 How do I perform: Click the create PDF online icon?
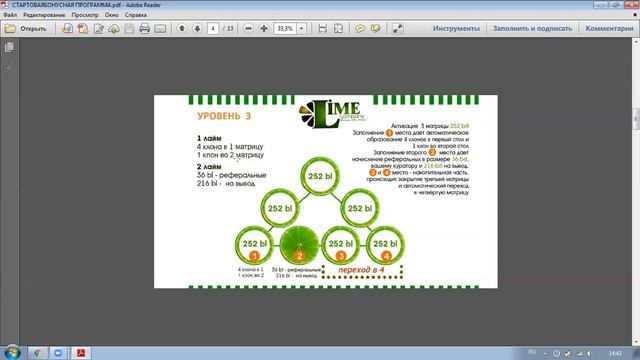67,29
